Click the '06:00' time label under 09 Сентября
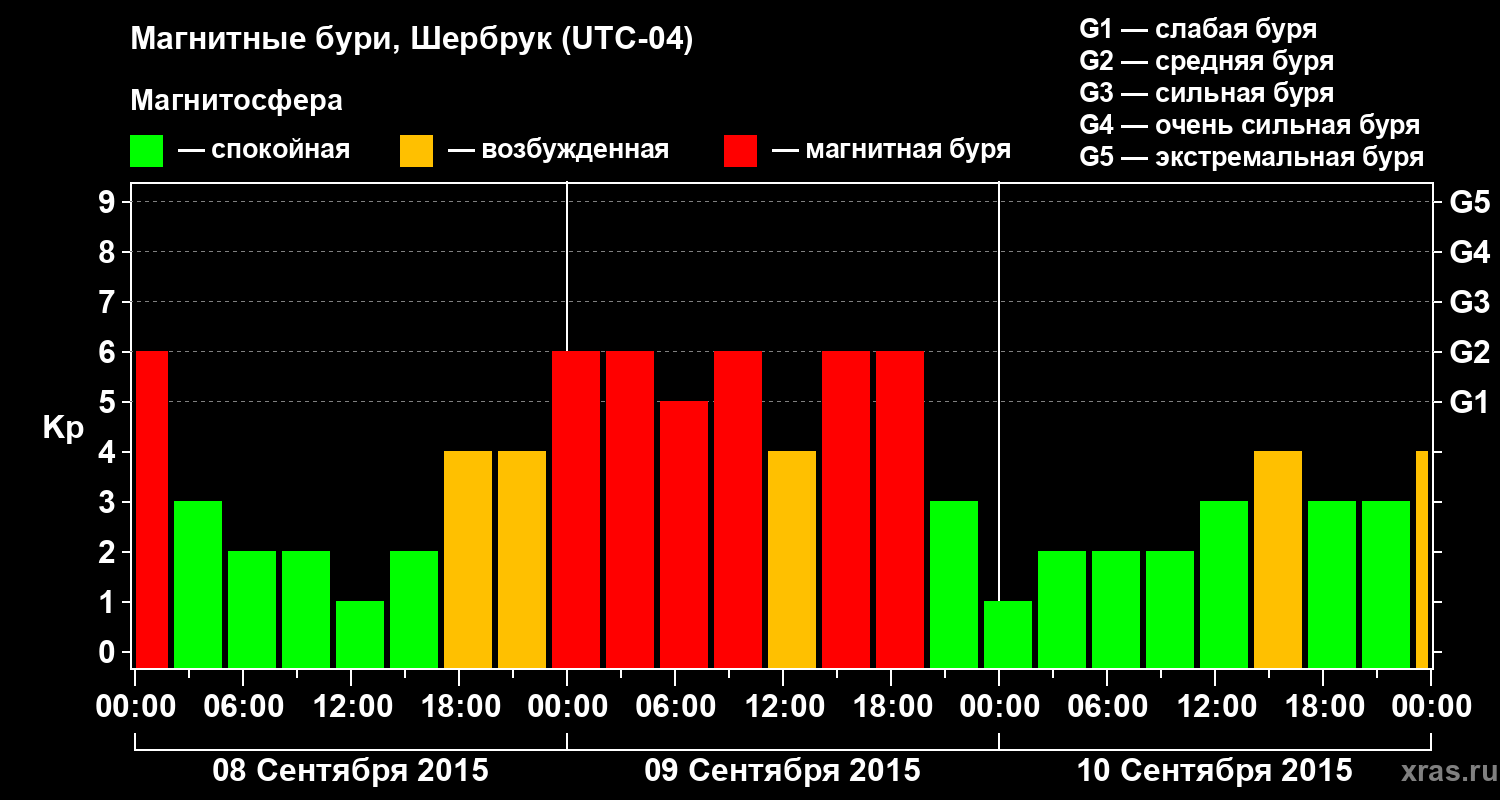 pyautogui.click(x=675, y=706)
